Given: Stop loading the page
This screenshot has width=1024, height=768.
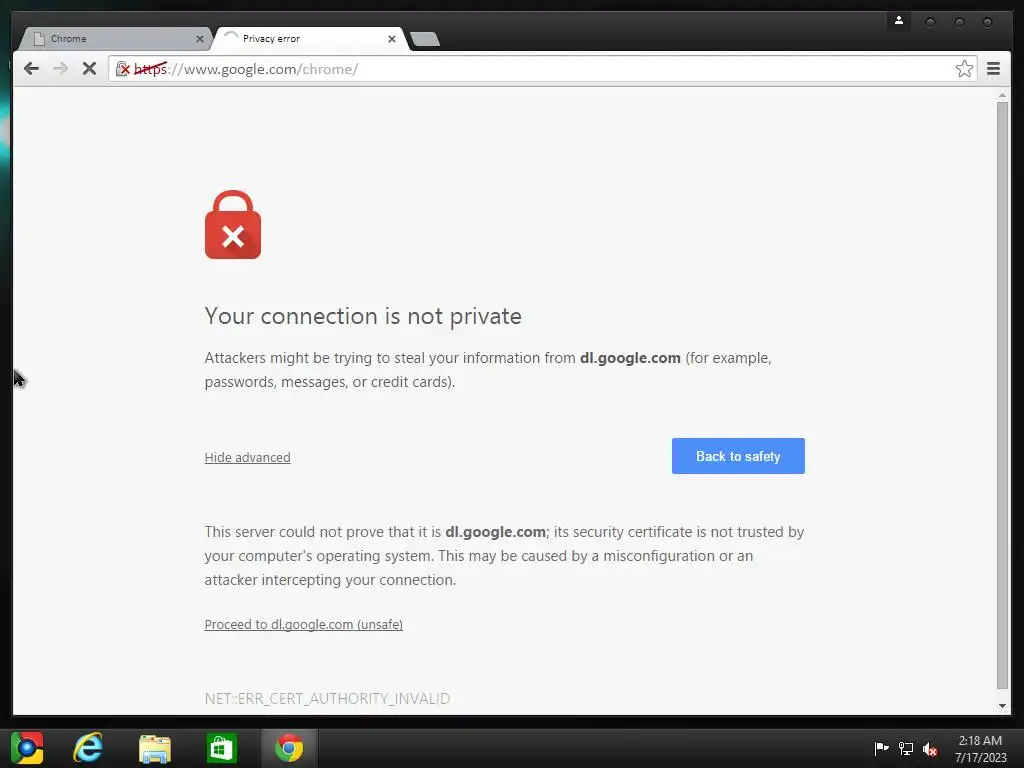Looking at the screenshot, I should point(89,69).
